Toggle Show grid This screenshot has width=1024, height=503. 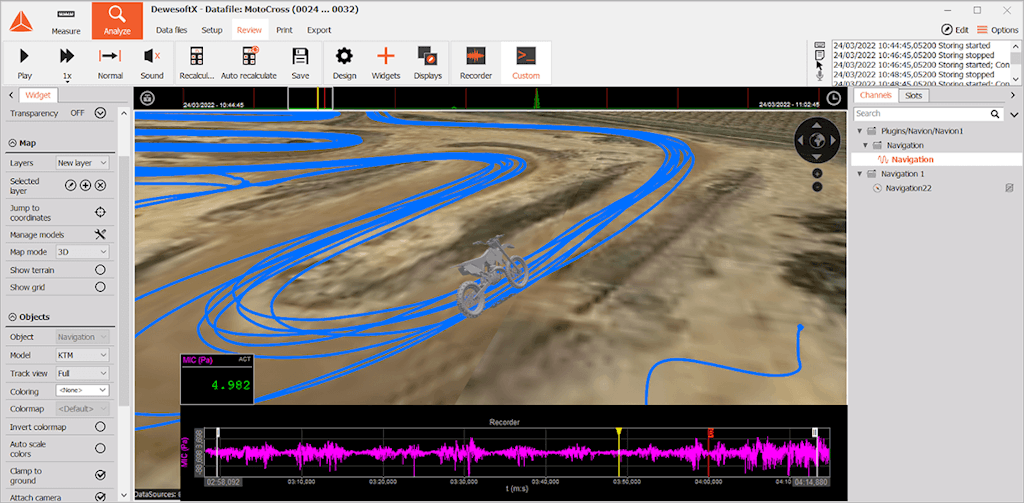point(101,287)
